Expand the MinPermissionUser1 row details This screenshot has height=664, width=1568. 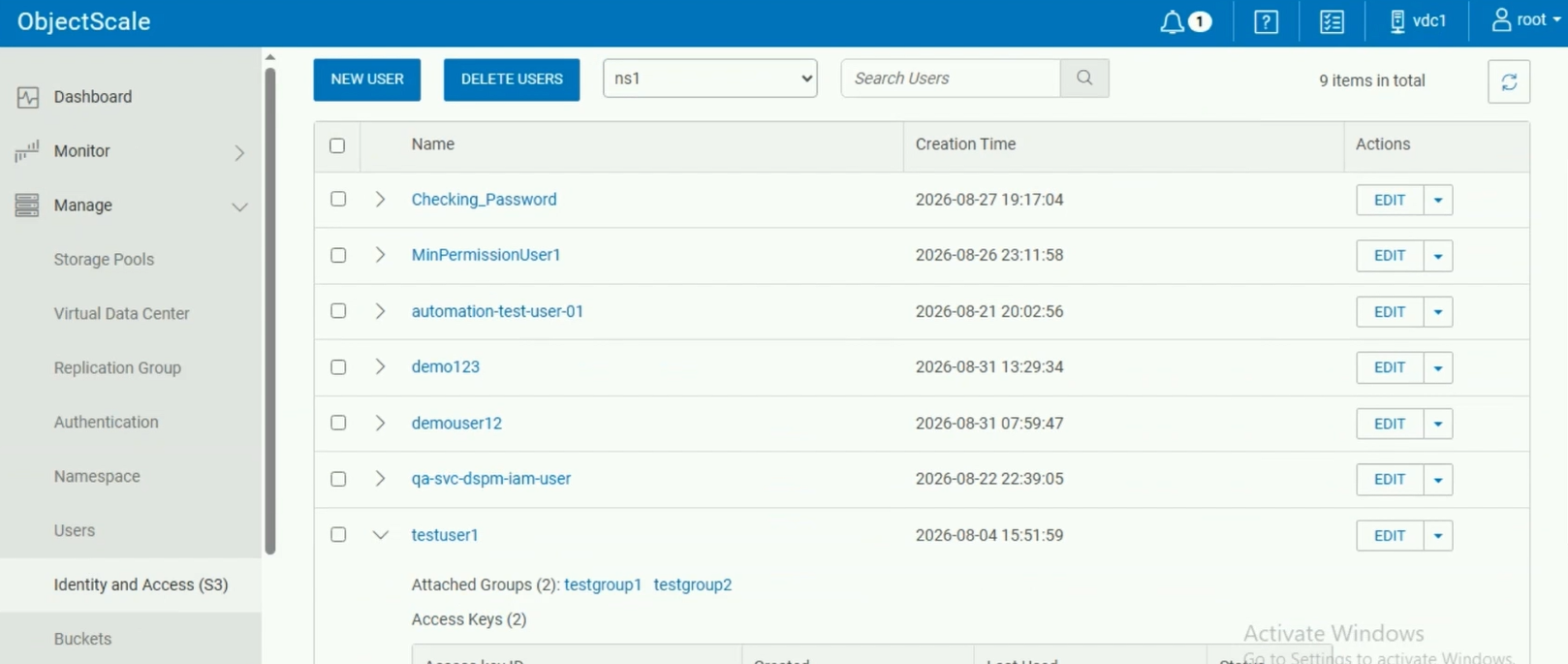380,255
